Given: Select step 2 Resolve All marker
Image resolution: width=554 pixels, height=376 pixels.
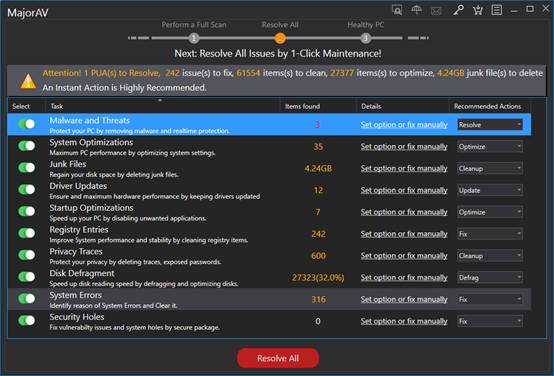Looking at the screenshot, I should click(280, 38).
